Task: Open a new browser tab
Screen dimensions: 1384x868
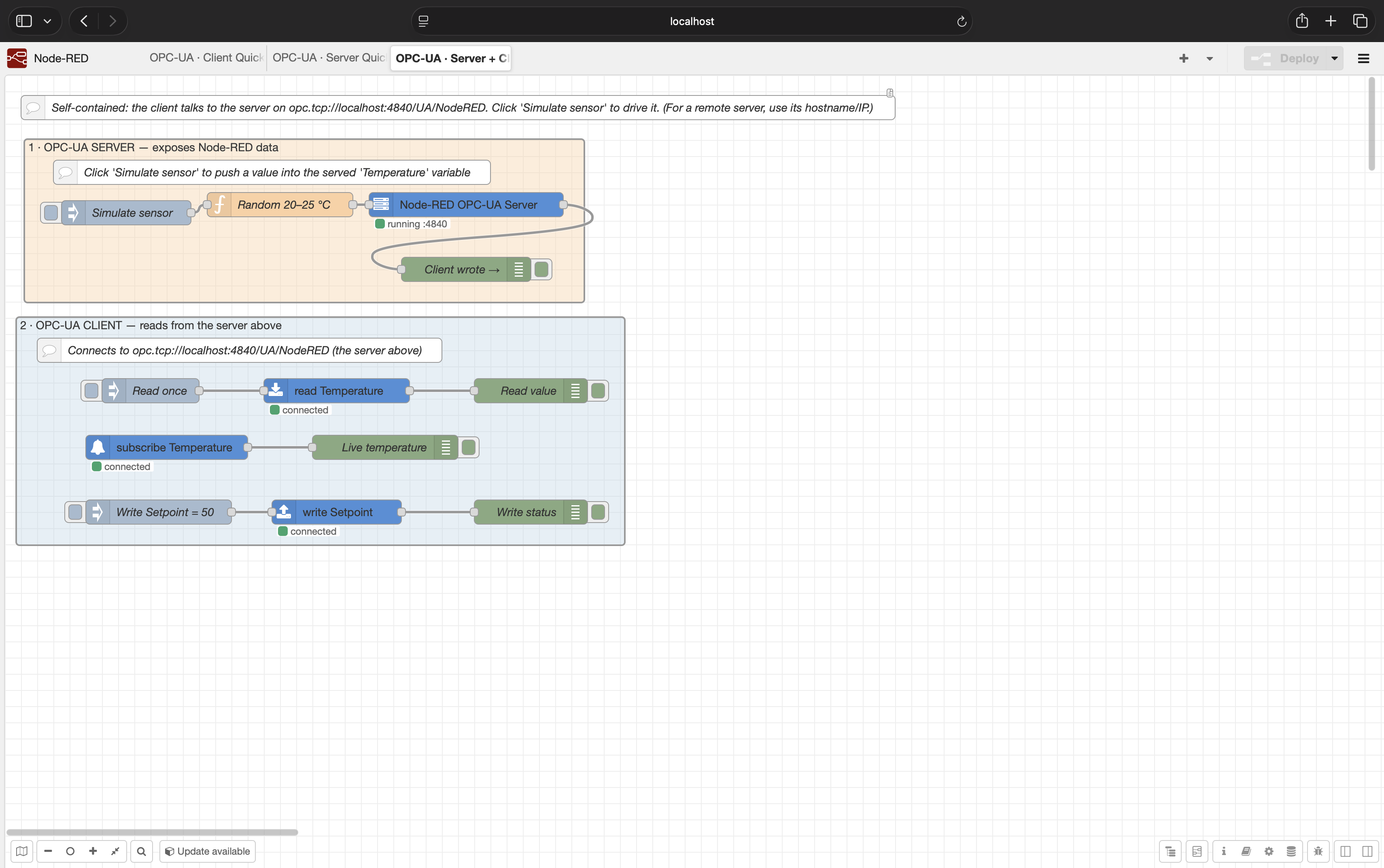Action: [x=1331, y=21]
